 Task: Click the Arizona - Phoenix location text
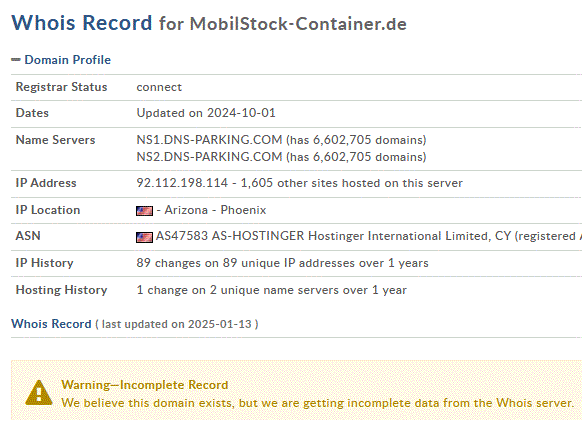point(215,210)
